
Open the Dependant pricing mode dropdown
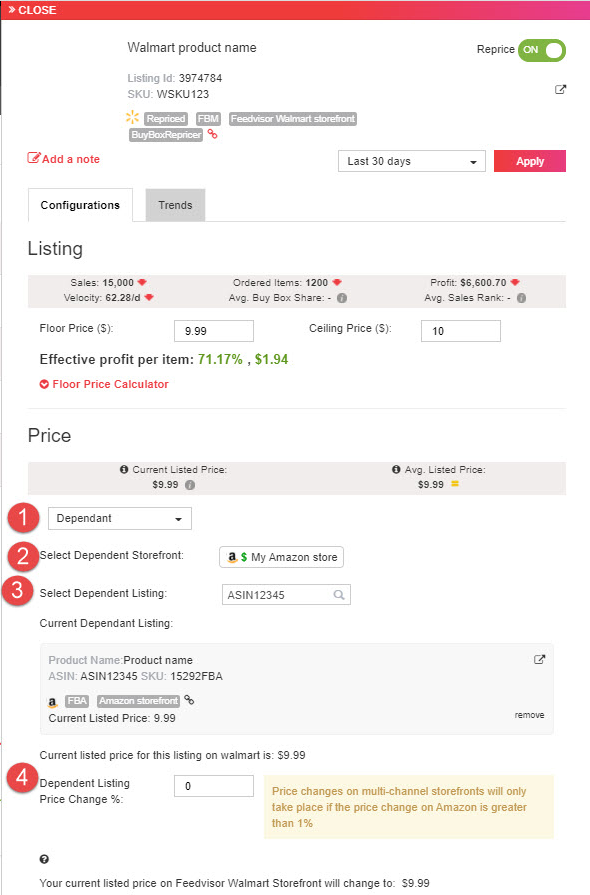point(120,518)
